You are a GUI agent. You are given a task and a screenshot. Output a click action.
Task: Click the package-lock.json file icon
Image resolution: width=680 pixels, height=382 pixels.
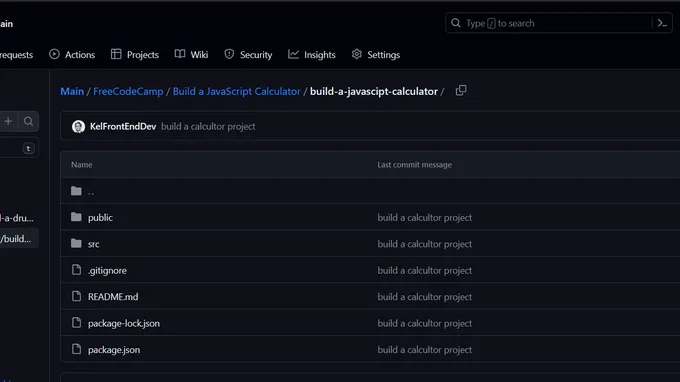(76, 323)
